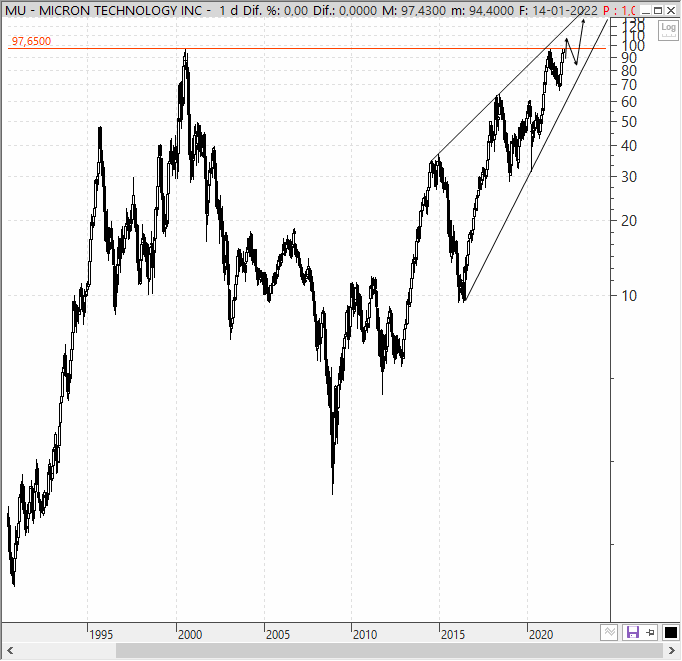682x661 pixels.
Task: Click the 2010 year label on the time axis
Action: 364,635
